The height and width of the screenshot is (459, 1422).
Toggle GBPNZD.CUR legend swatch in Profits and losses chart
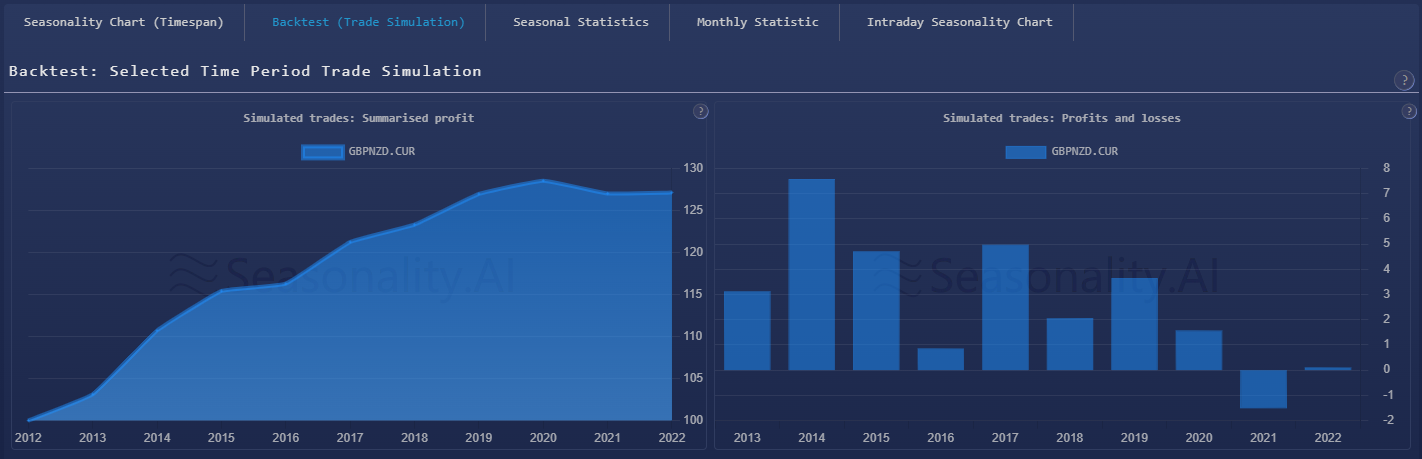pos(1025,152)
